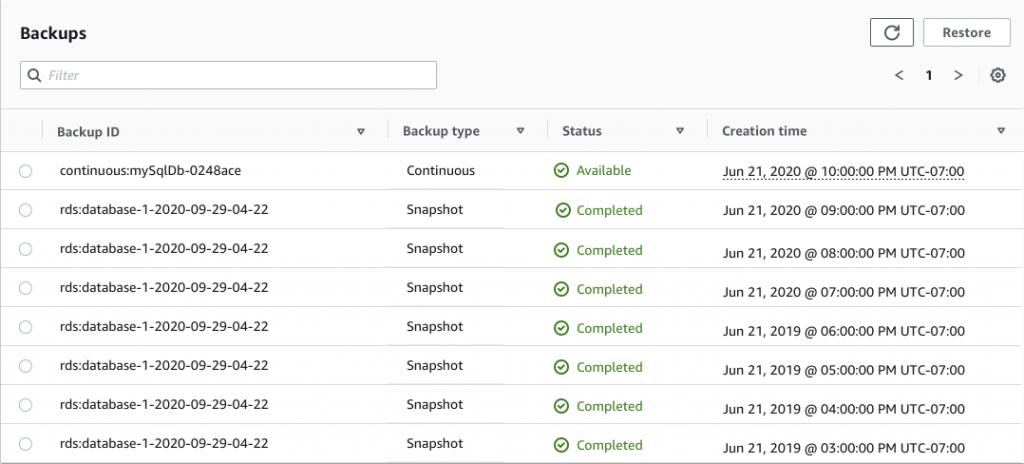Viewport: 1024px width, 464px height.
Task: Select the continuous:mySqlDb-0248ace backup radio button
Action: click(26, 171)
